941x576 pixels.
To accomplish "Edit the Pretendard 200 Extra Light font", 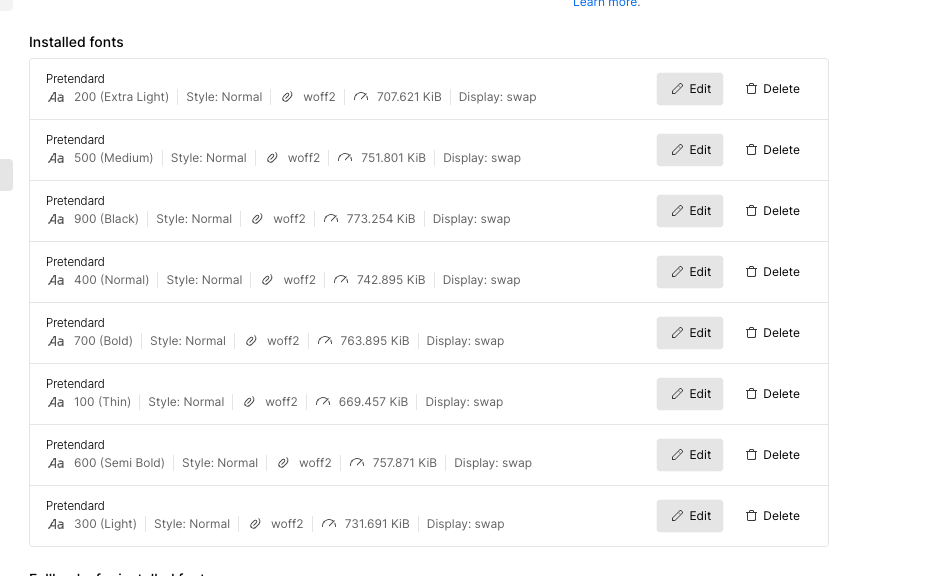I will (x=690, y=89).
